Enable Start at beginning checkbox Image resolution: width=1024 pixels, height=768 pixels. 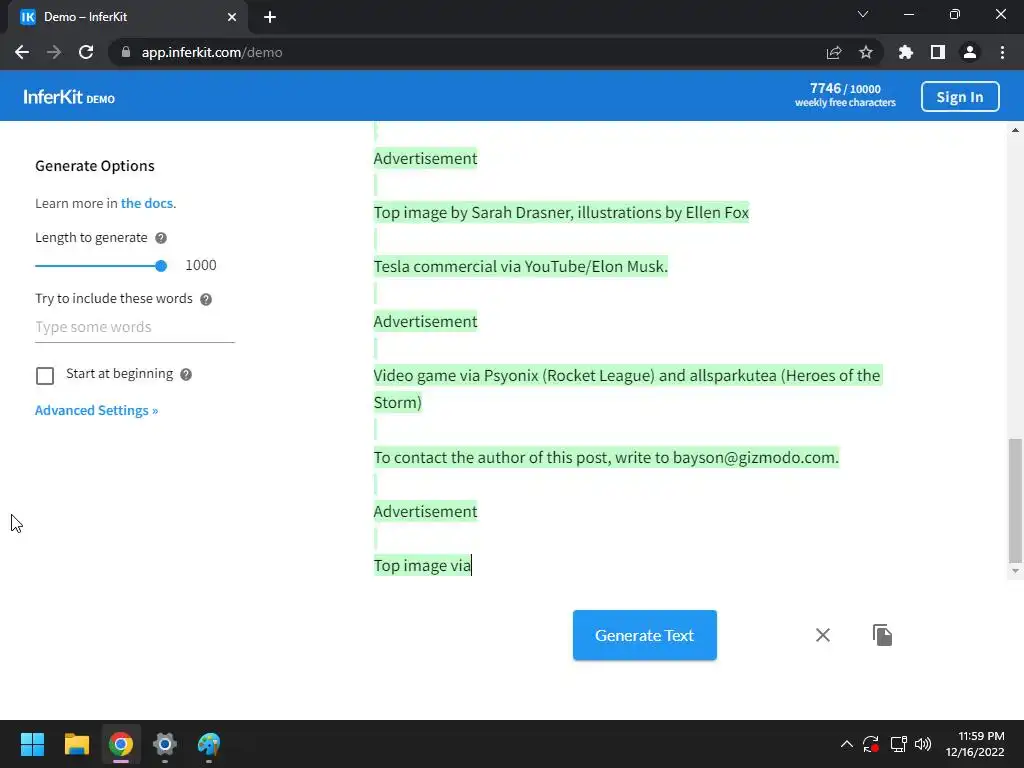[45, 376]
